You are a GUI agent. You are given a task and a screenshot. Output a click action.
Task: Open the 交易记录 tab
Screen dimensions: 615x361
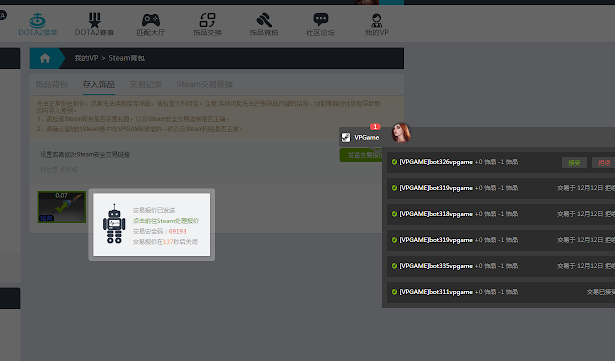[x=146, y=84]
